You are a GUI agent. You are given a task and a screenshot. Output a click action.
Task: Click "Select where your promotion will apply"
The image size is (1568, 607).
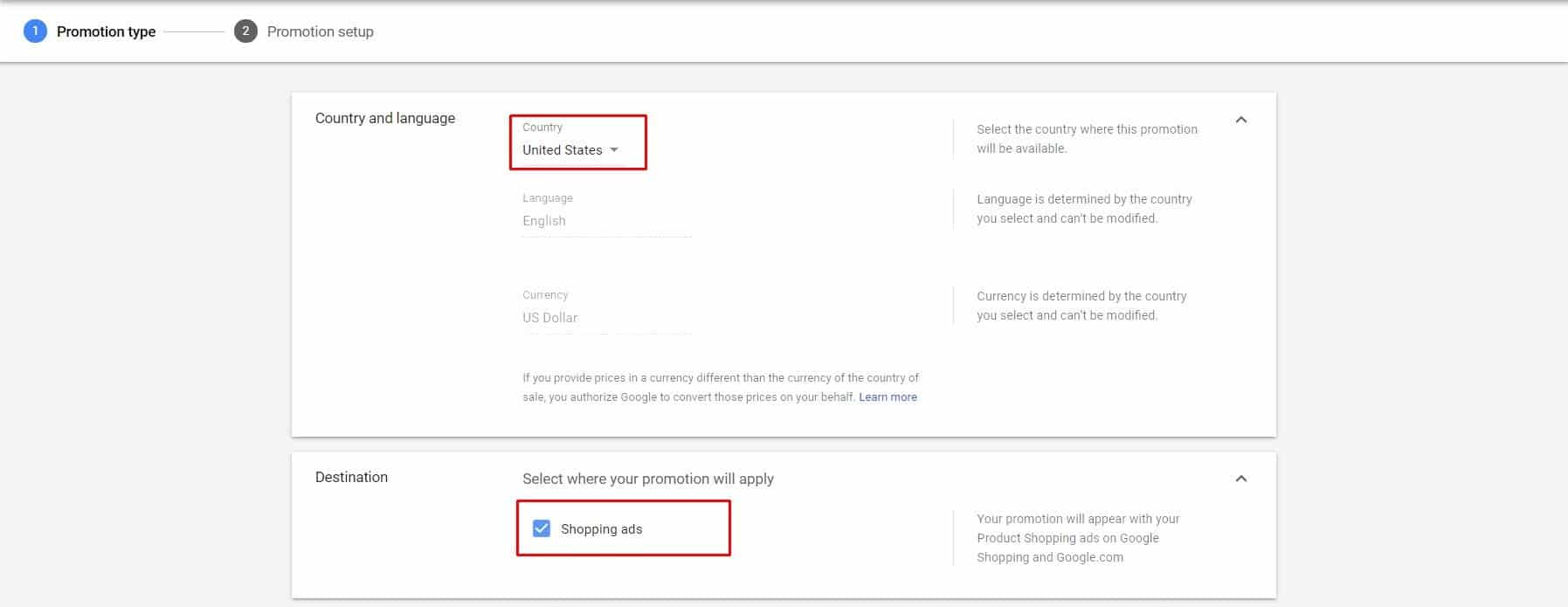647,479
